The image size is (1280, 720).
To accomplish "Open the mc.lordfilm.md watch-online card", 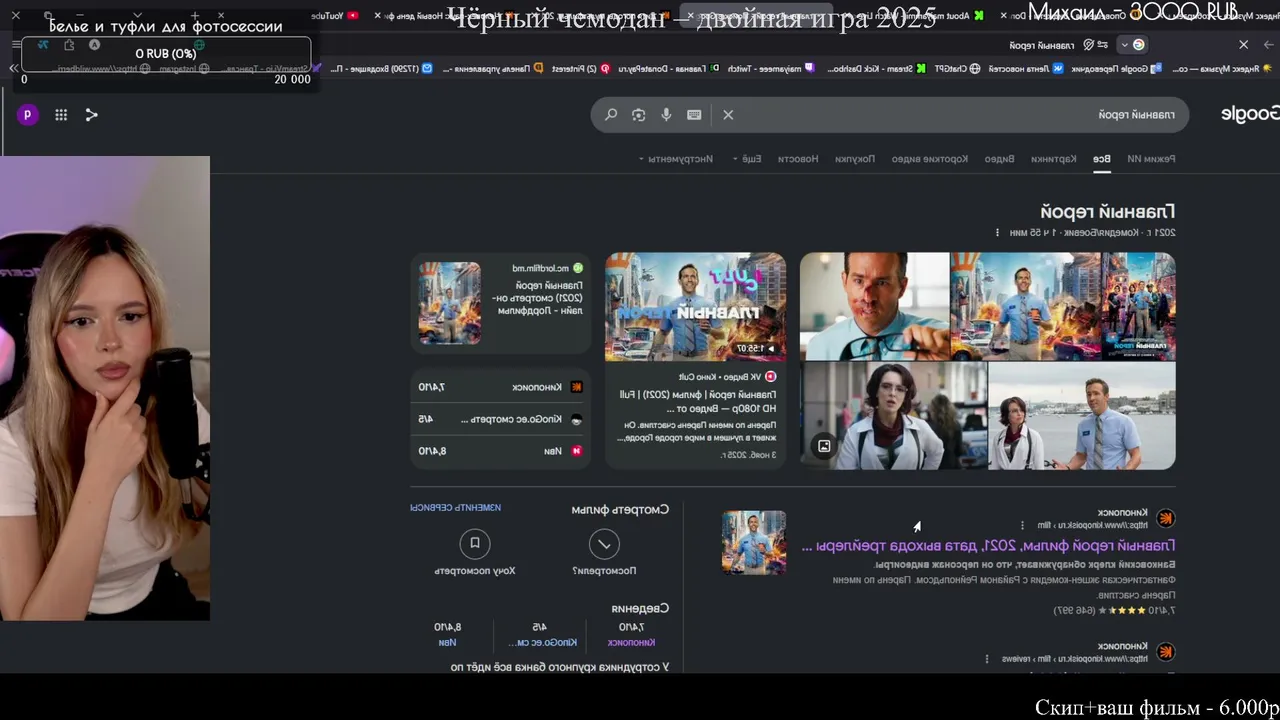I will tap(501, 303).
